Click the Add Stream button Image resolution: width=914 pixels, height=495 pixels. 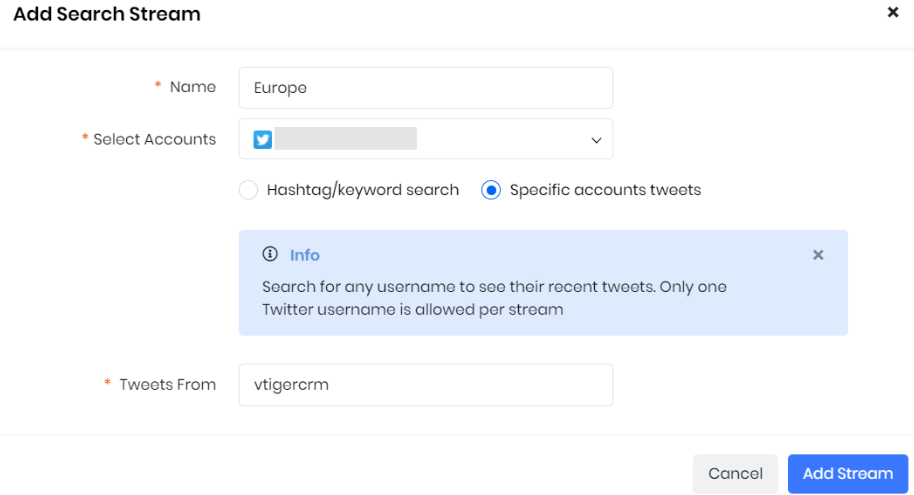pos(848,473)
